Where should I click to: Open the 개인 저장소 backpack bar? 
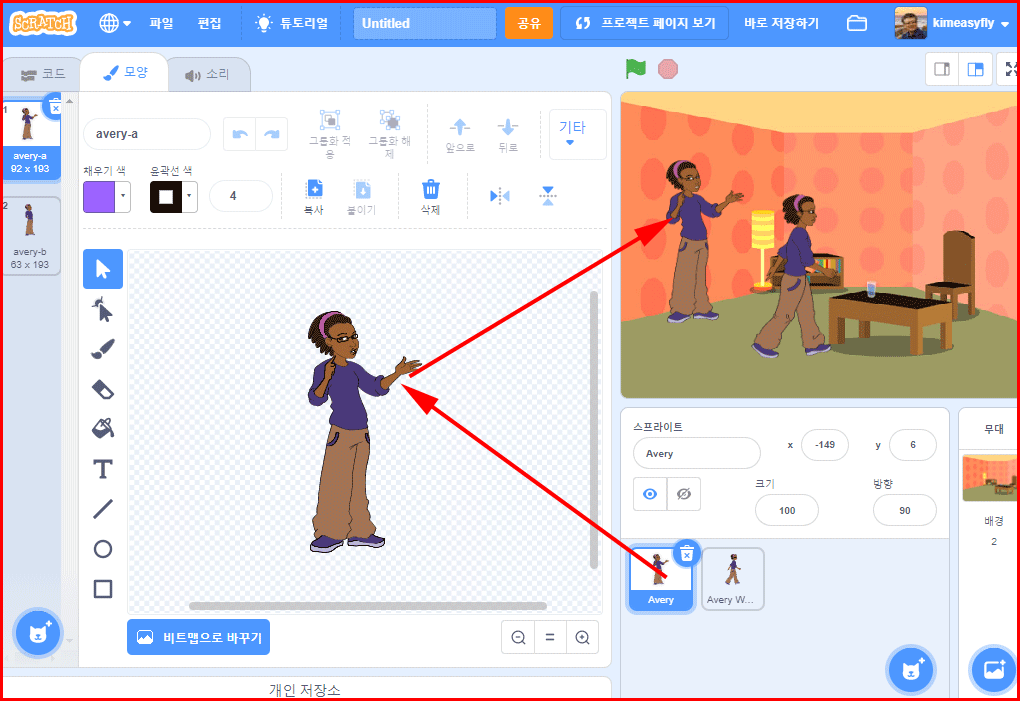(x=305, y=689)
